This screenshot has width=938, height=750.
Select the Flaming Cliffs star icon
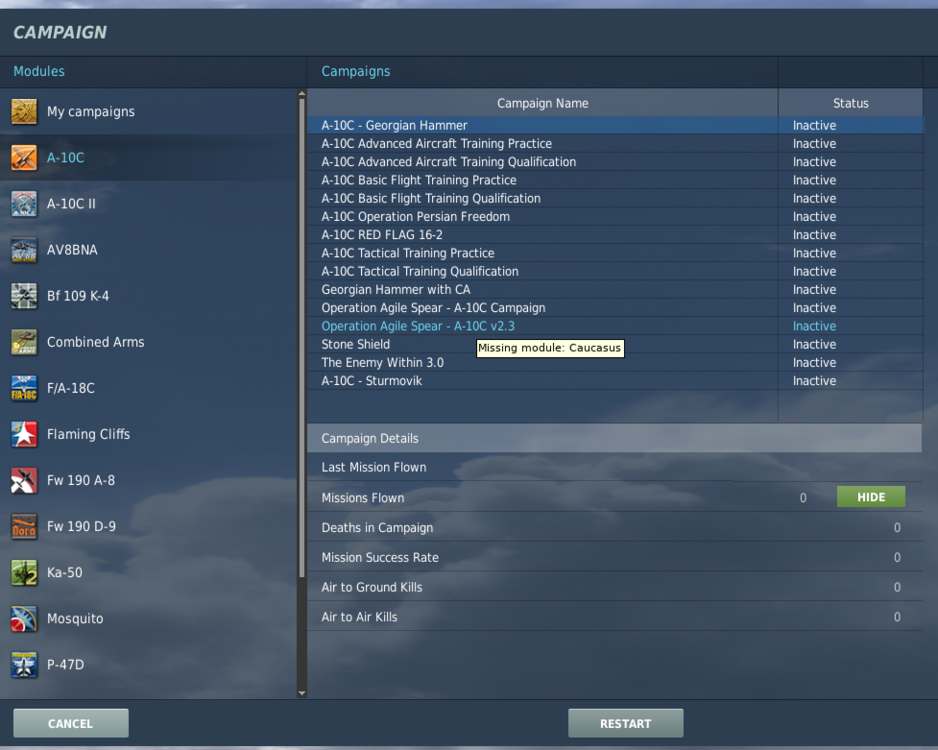[x=24, y=434]
